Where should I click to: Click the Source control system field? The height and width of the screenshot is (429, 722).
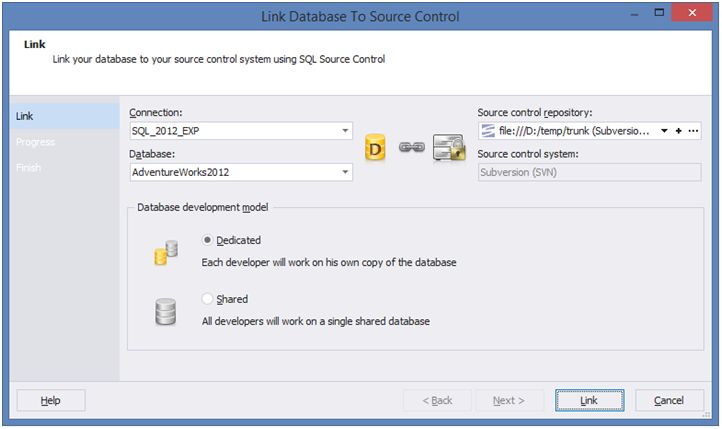[x=589, y=172]
